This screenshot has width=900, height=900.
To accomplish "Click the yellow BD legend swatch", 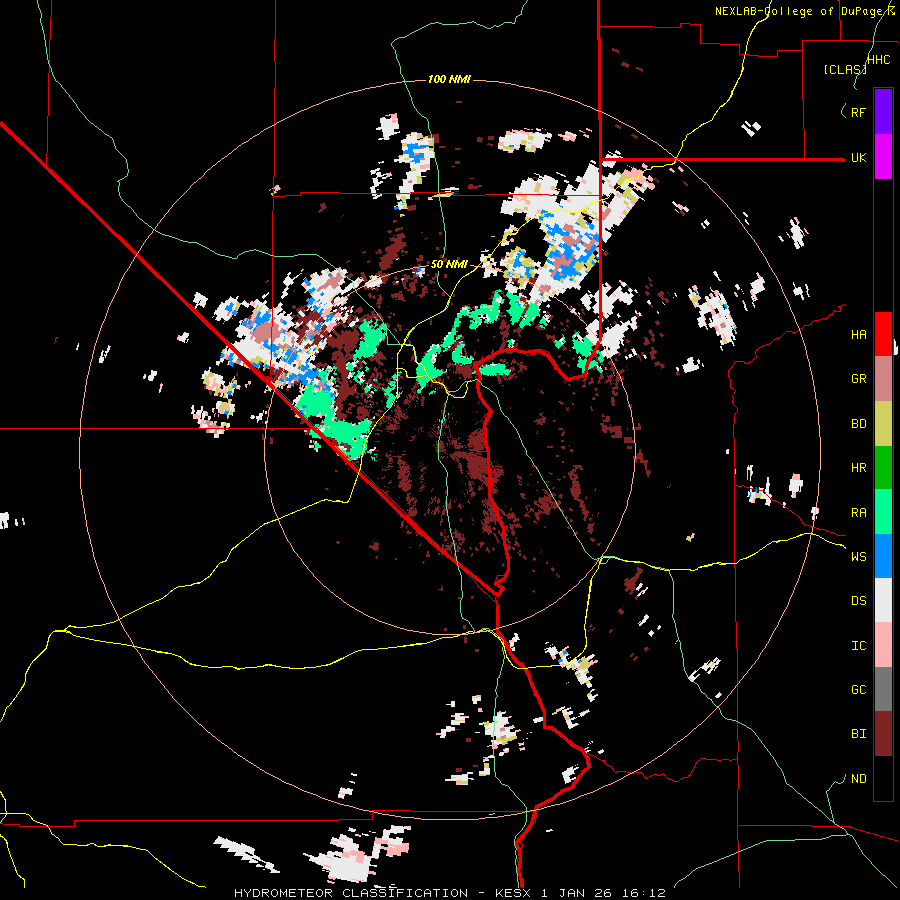I will click(883, 423).
